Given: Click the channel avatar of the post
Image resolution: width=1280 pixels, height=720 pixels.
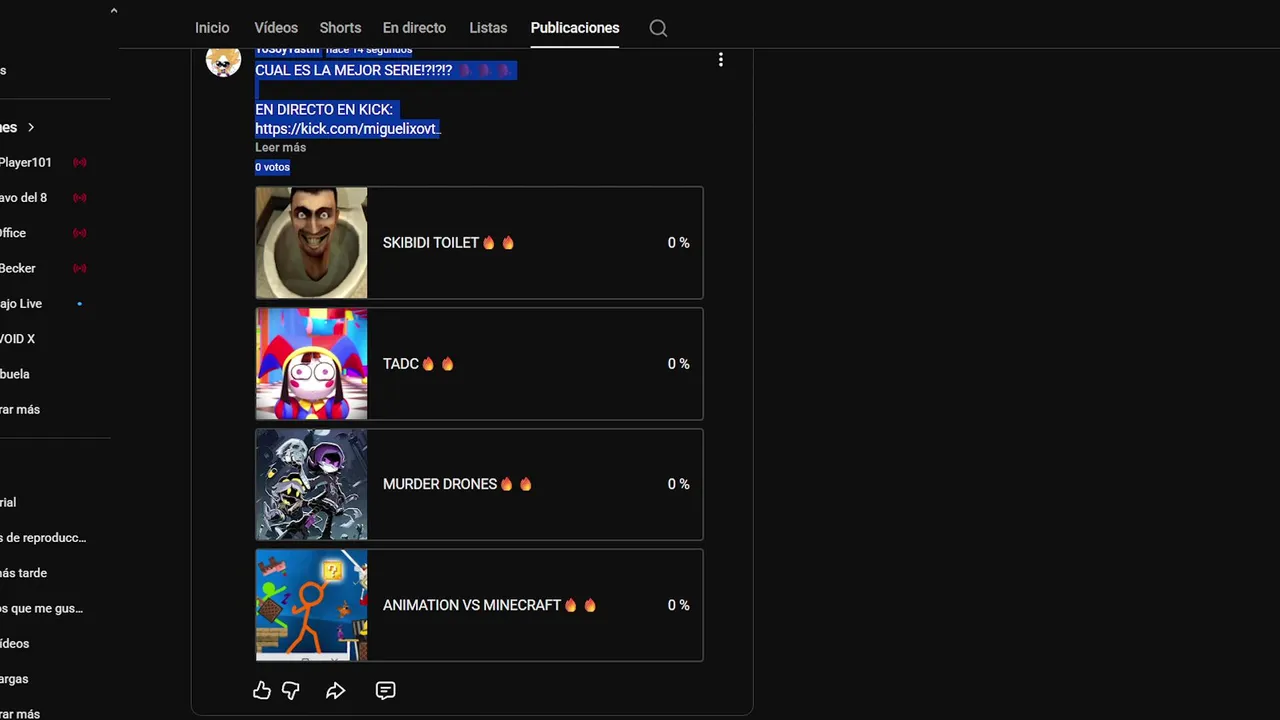Looking at the screenshot, I should point(223,60).
